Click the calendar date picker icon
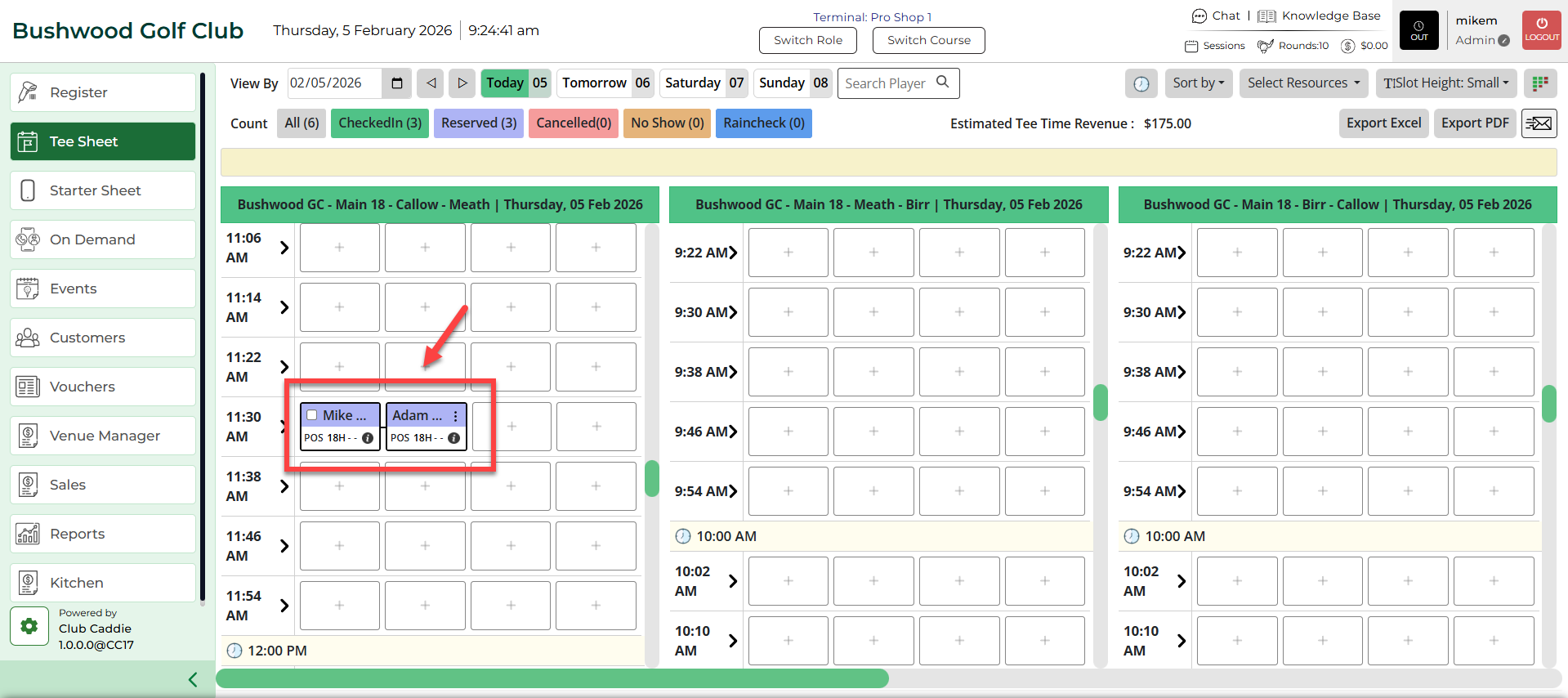1568x698 pixels. click(397, 83)
